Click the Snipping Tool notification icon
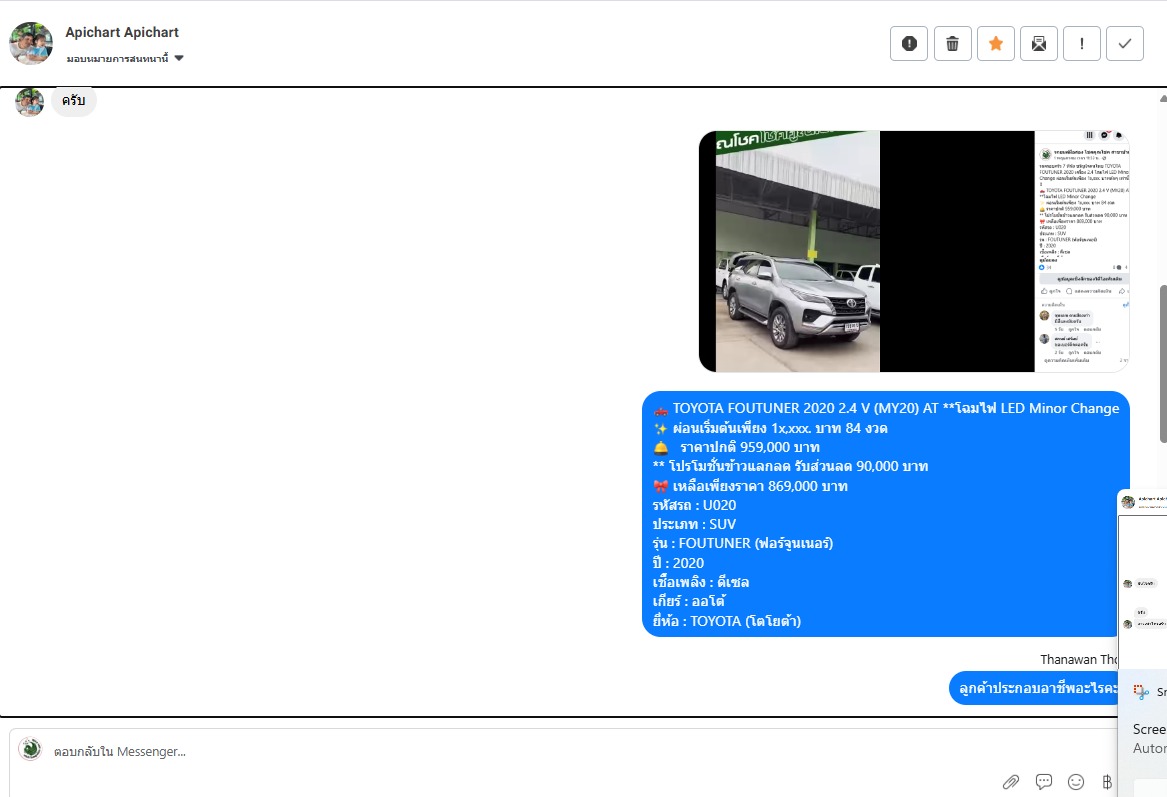The height and width of the screenshot is (797, 1167). (x=1141, y=692)
